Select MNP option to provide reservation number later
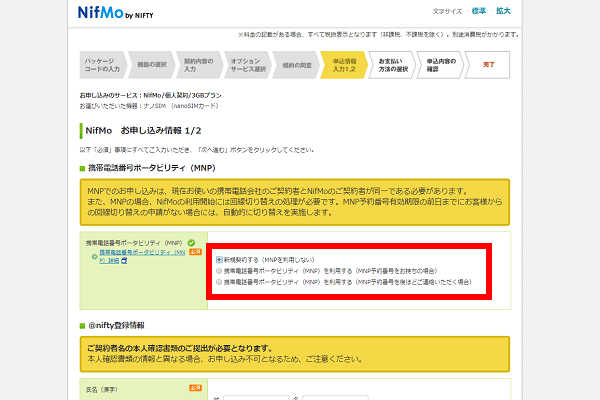The image size is (600, 400). pyautogui.click(x=219, y=282)
